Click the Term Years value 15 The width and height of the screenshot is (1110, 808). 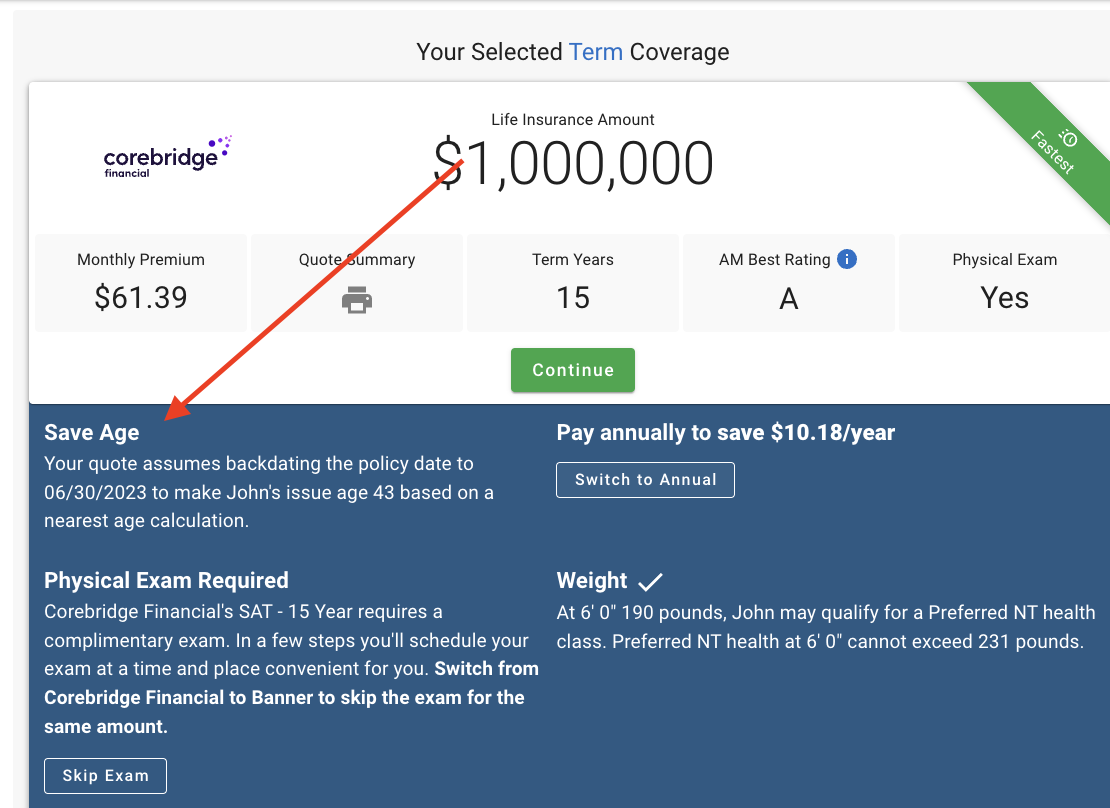[x=573, y=298]
